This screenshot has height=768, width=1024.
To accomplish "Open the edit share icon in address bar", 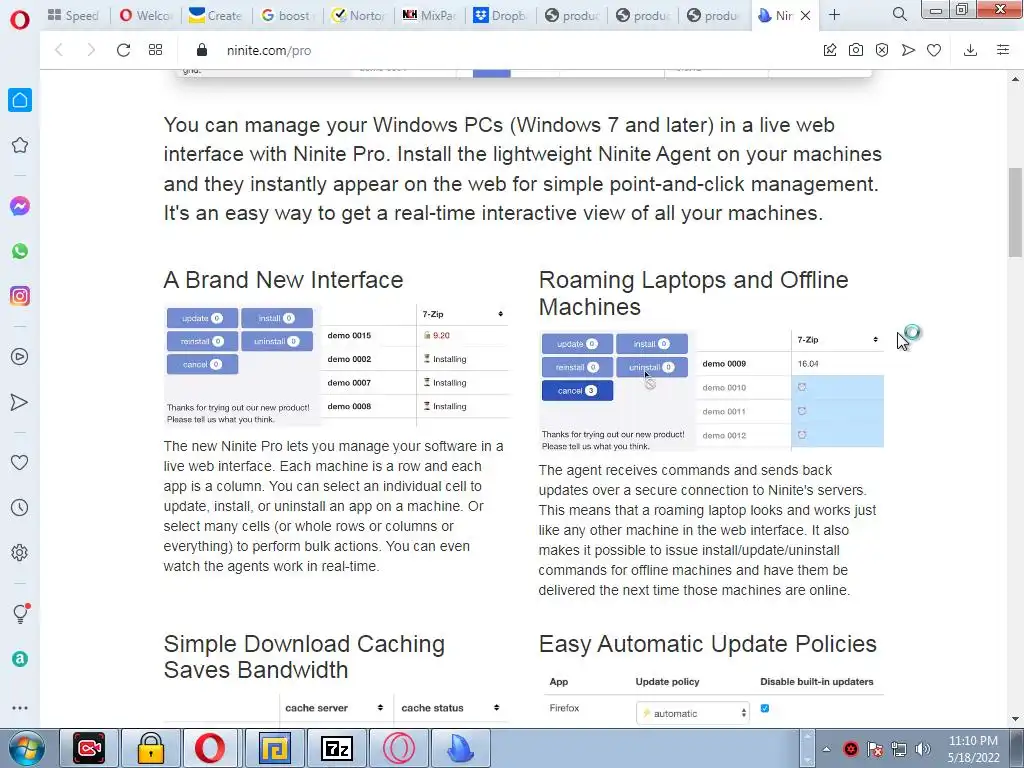I will tap(830, 50).
